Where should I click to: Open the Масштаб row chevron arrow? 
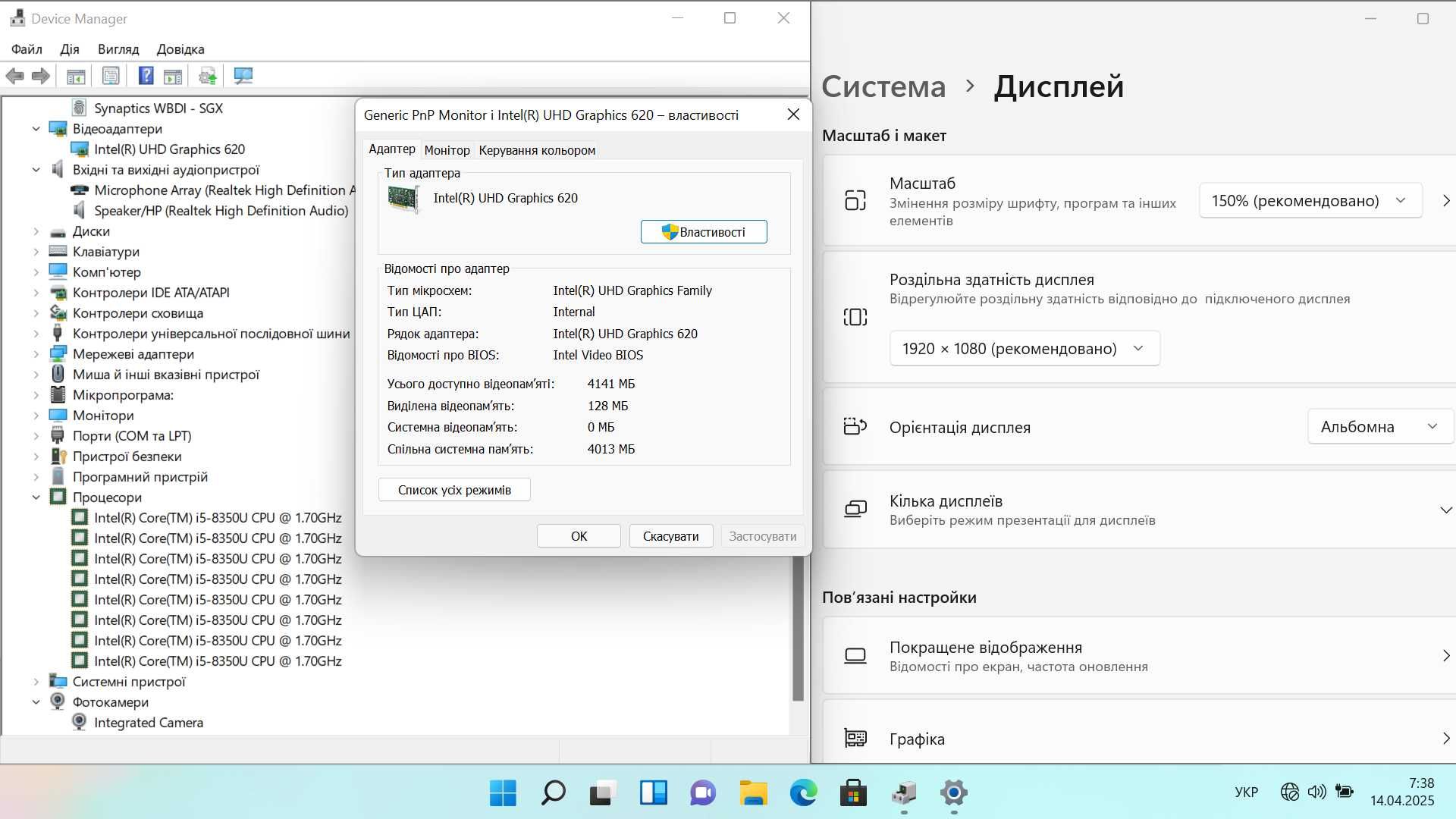[x=1445, y=201]
